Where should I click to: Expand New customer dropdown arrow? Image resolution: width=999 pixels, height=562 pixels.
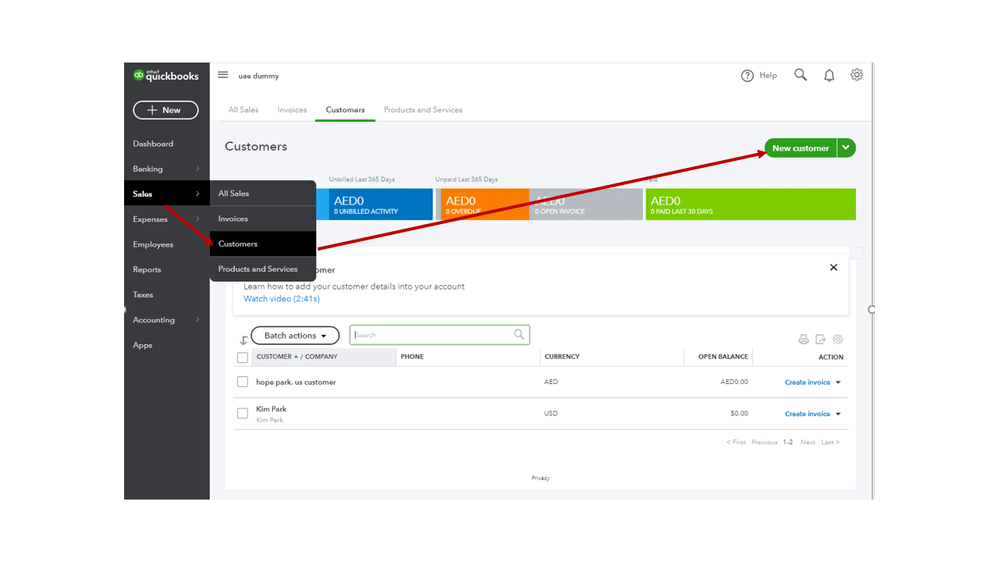(x=846, y=148)
